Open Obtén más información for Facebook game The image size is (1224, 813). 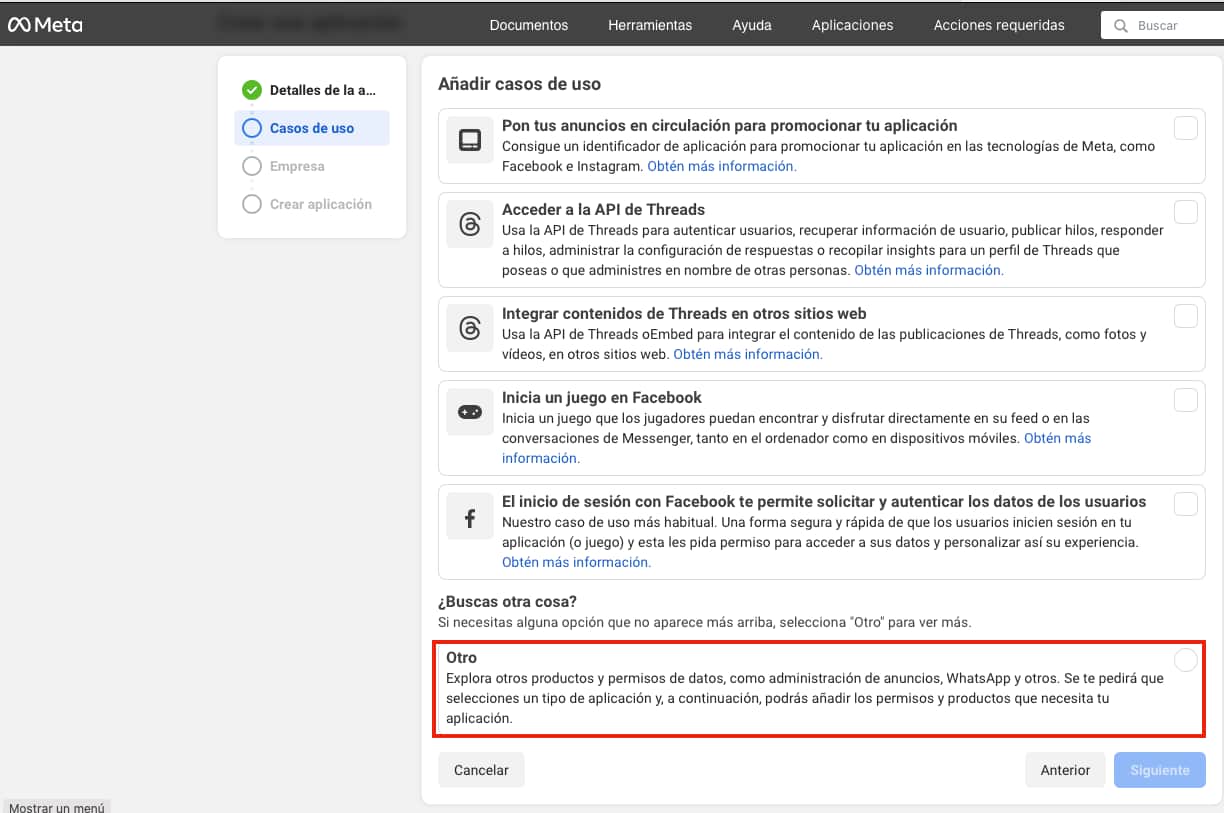click(1057, 438)
